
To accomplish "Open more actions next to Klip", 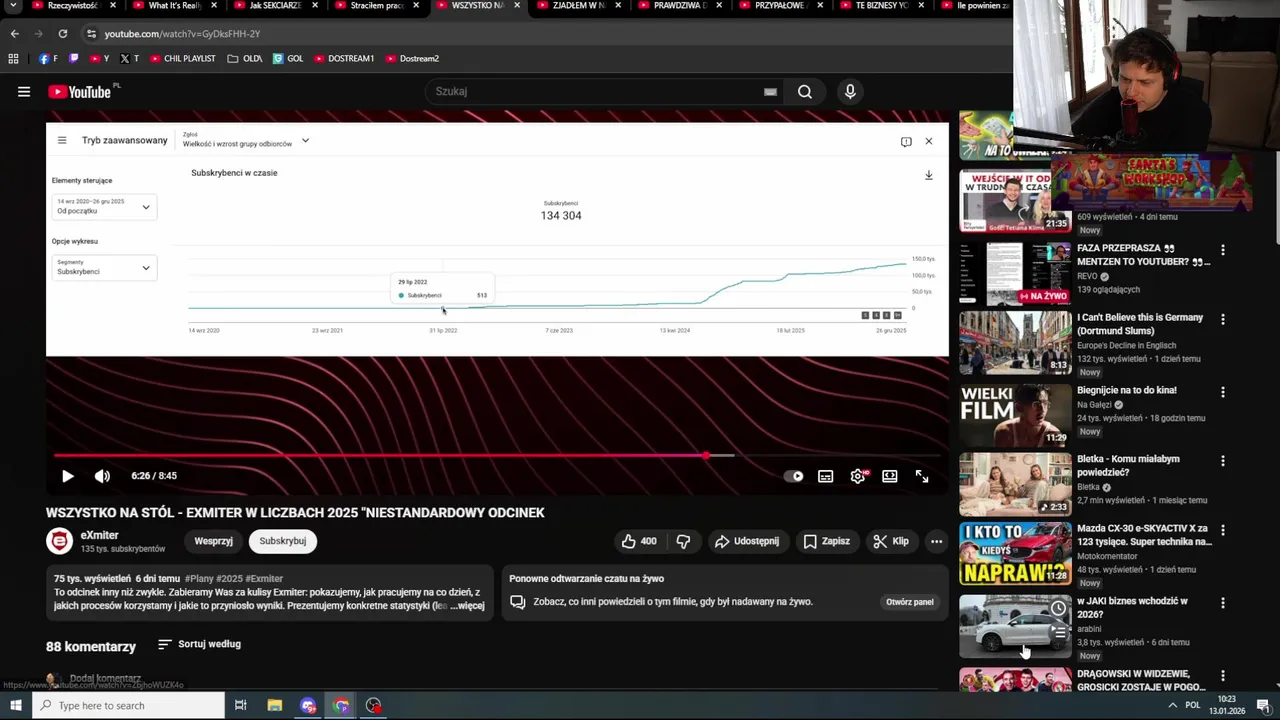I will point(936,541).
